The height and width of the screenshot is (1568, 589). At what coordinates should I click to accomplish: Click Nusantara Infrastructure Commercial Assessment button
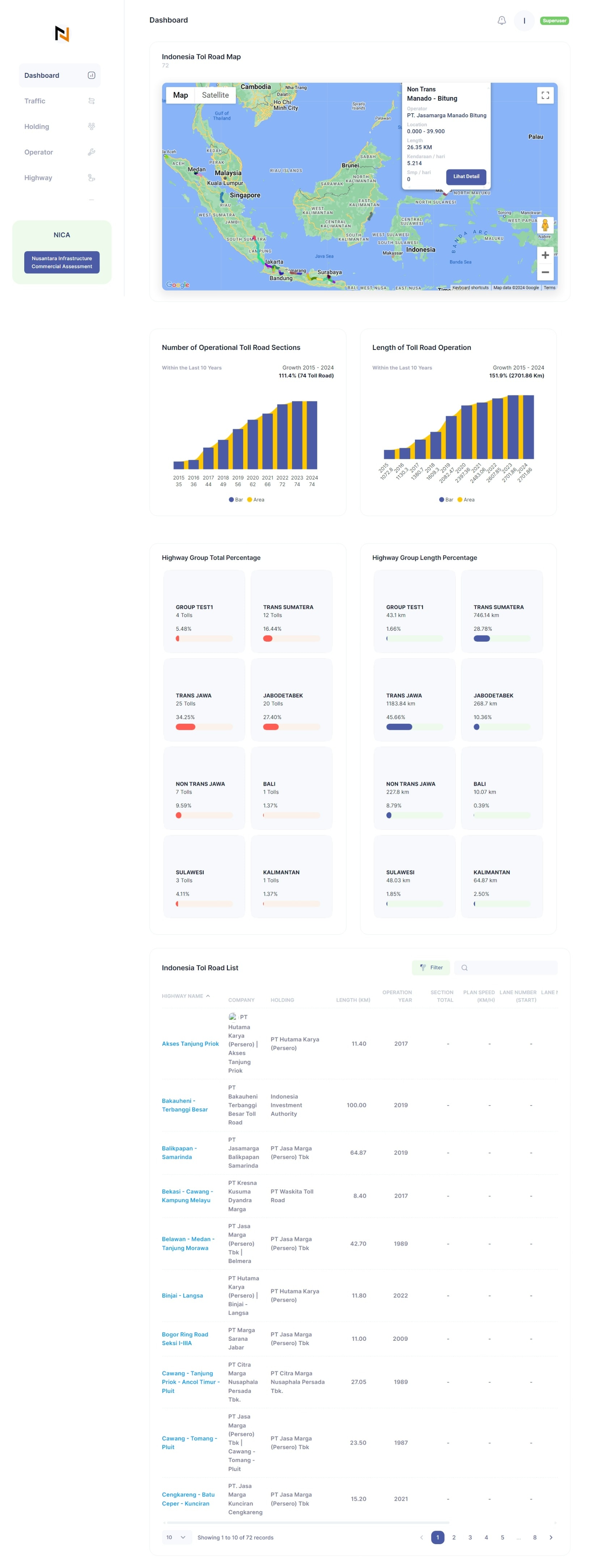(x=62, y=262)
